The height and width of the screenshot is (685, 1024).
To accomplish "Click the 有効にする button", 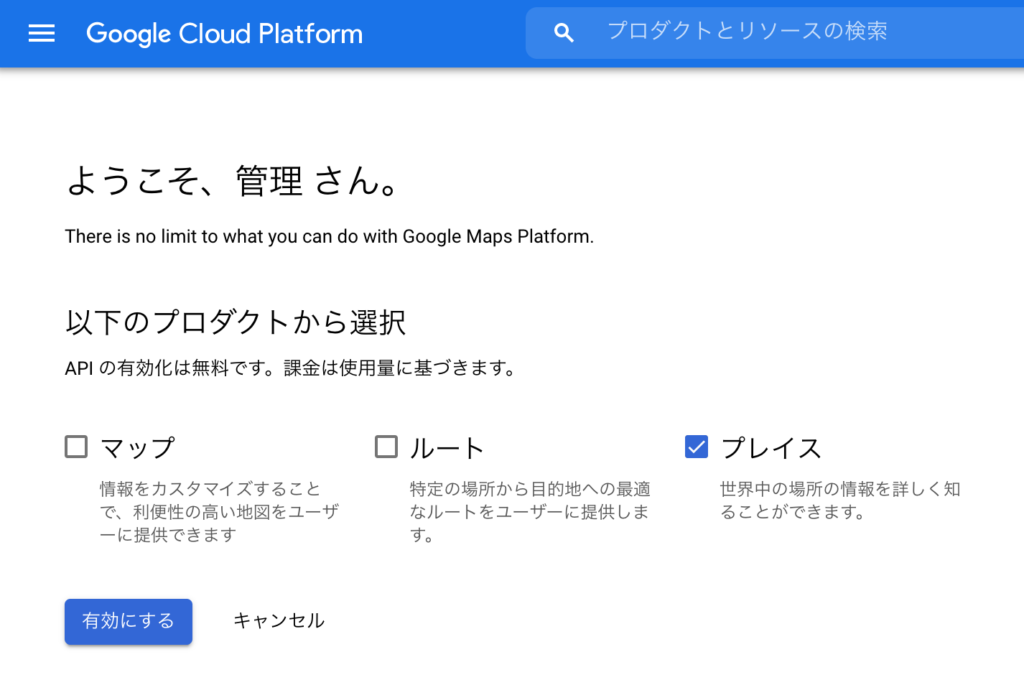I will (128, 621).
